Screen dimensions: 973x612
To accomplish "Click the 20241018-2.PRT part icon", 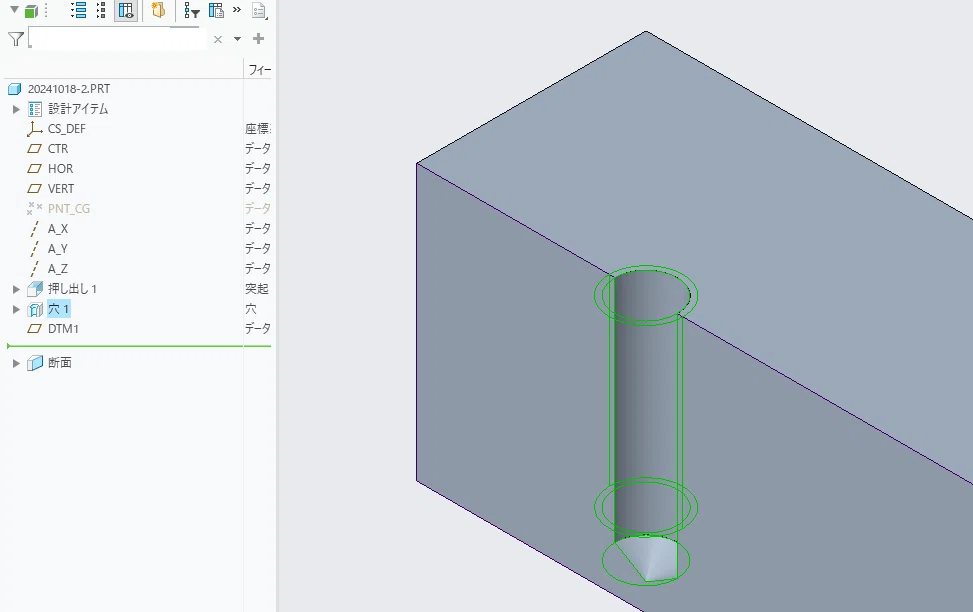I will 15,89.
